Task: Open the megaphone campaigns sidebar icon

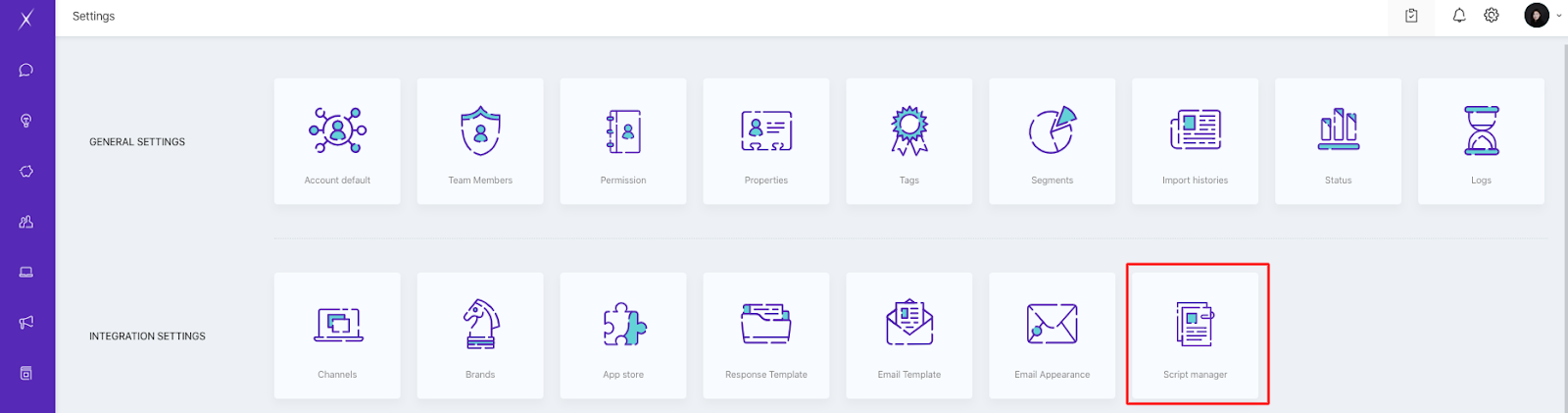Action: click(26, 322)
